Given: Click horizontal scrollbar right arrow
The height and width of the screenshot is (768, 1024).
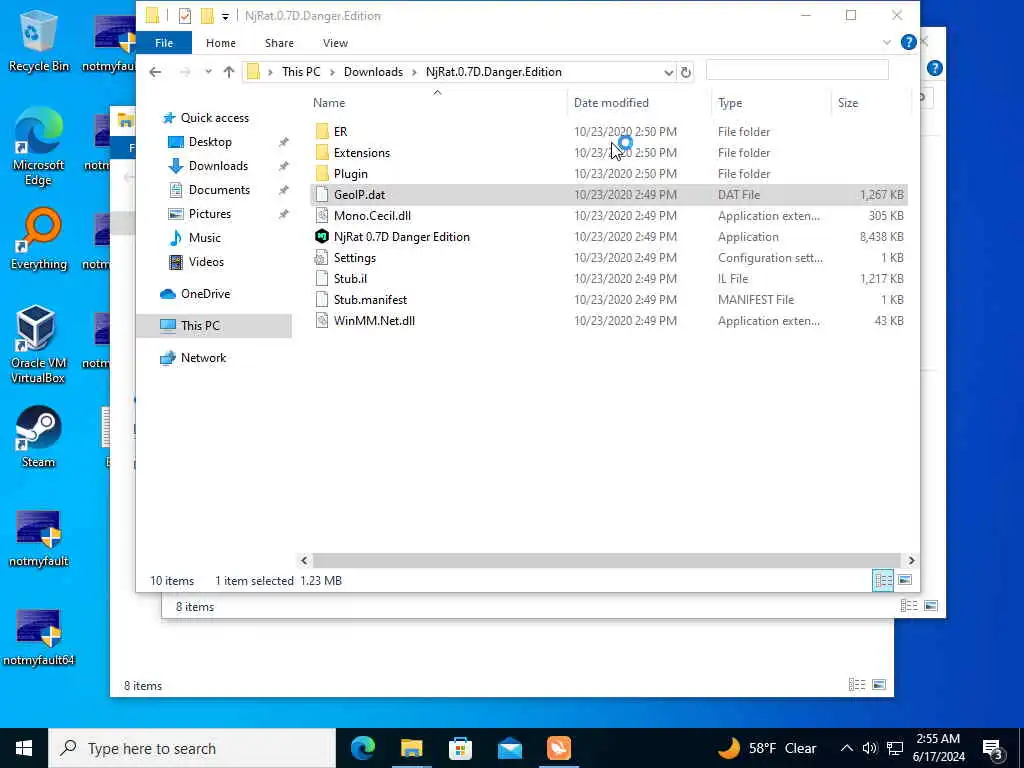Looking at the screenshot, I should pos(911,560).
